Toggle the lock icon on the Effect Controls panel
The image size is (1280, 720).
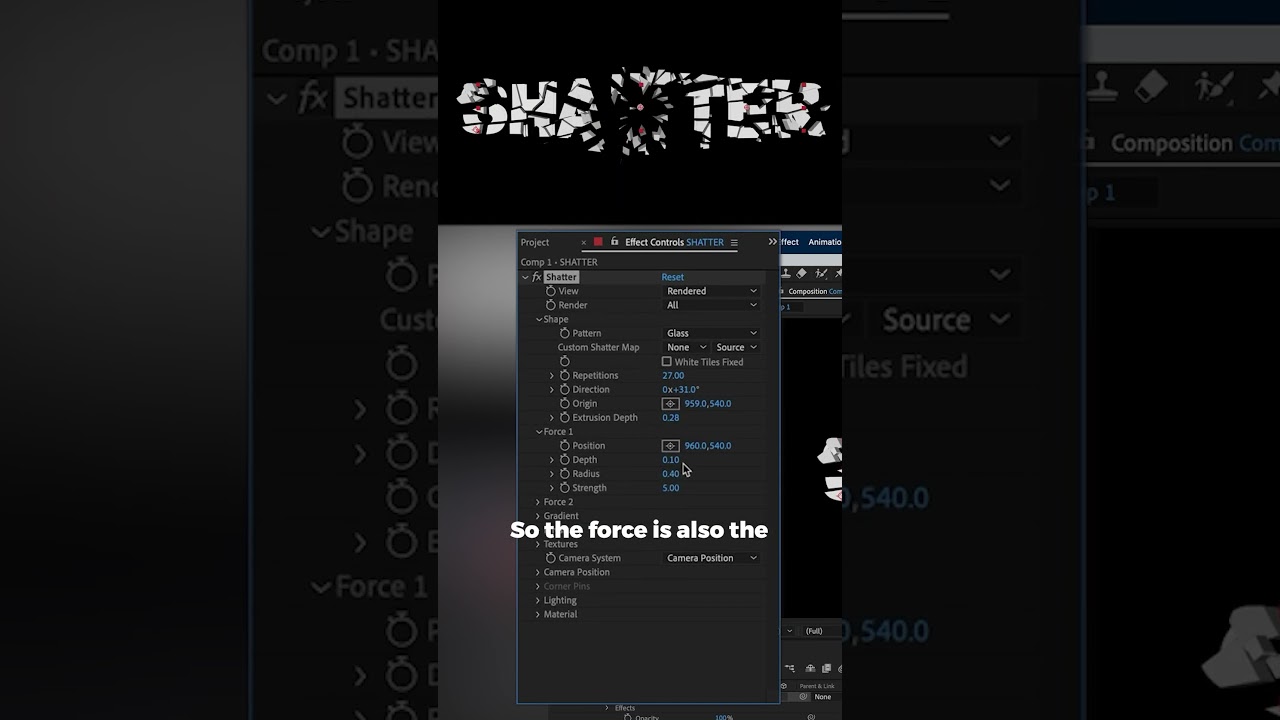click(615, 242)
